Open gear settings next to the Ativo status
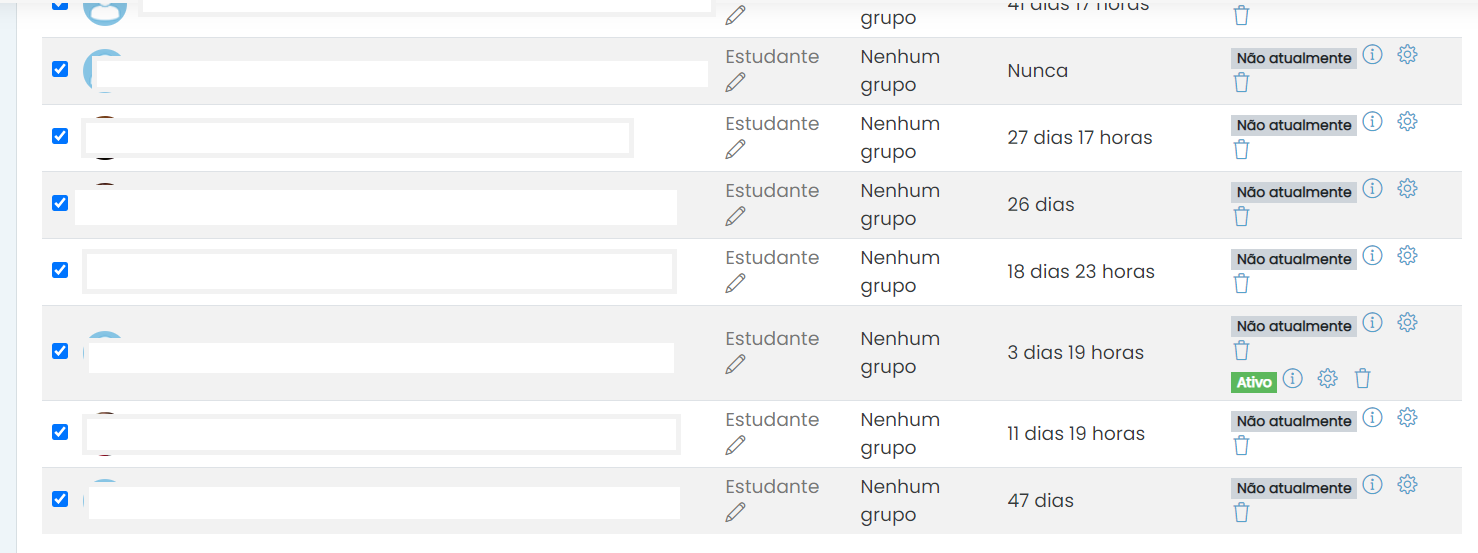 1327,378
